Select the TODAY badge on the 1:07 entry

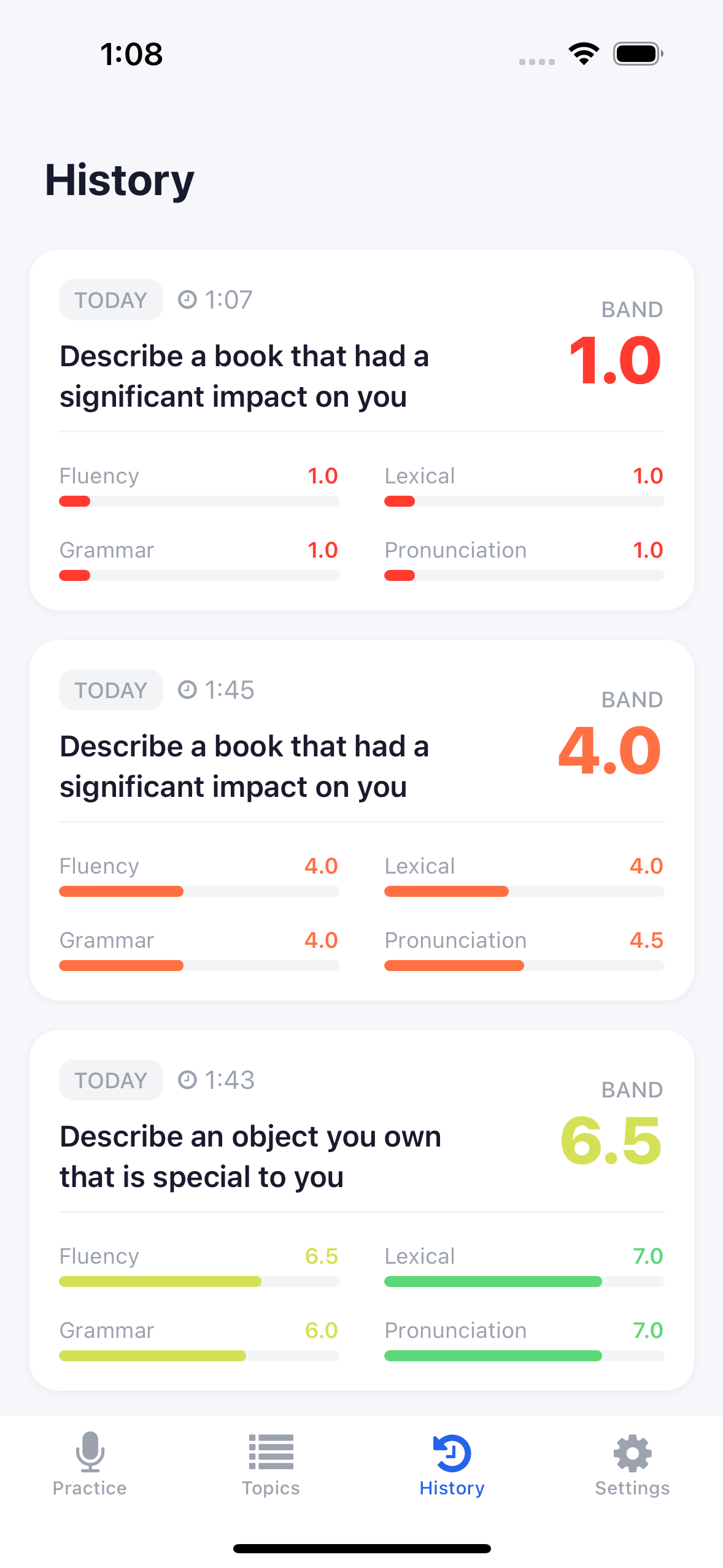(x=110, y=299)
